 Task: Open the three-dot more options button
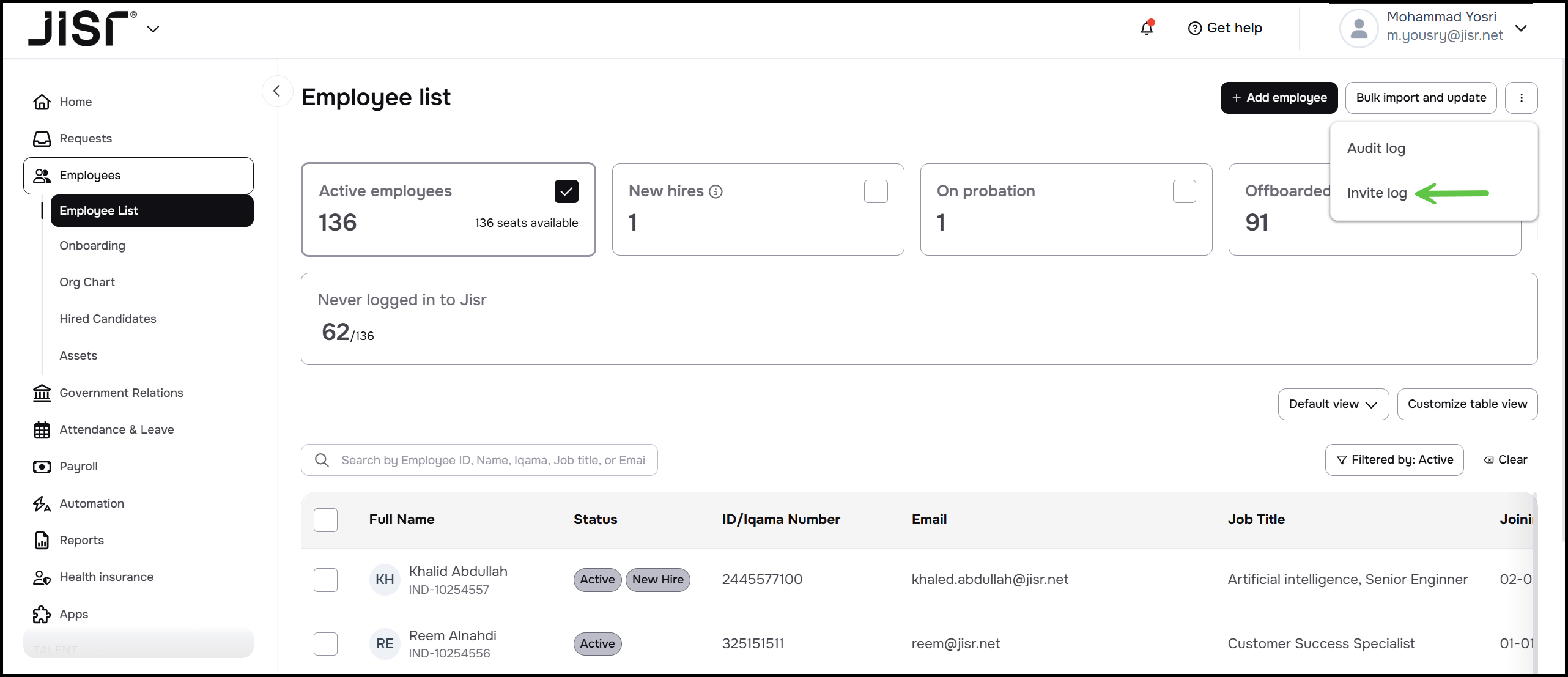tap(1521, 98)
